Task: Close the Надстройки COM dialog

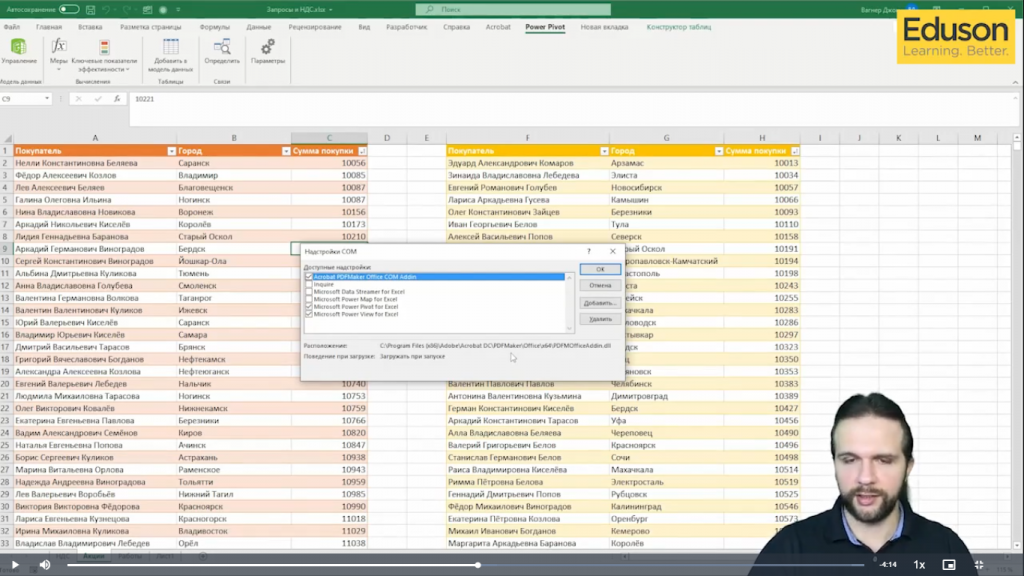Action: tap(613, 251)
